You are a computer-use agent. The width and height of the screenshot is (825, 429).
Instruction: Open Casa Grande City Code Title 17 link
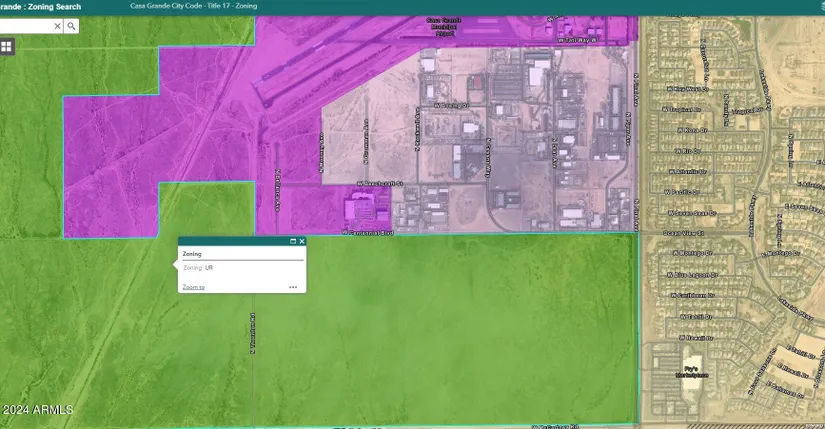point(193,6)
